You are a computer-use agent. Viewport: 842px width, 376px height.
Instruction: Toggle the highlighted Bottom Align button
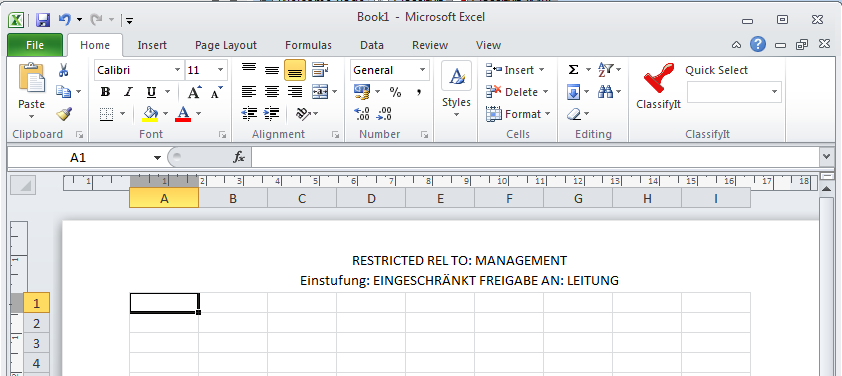tap(295, 70)
